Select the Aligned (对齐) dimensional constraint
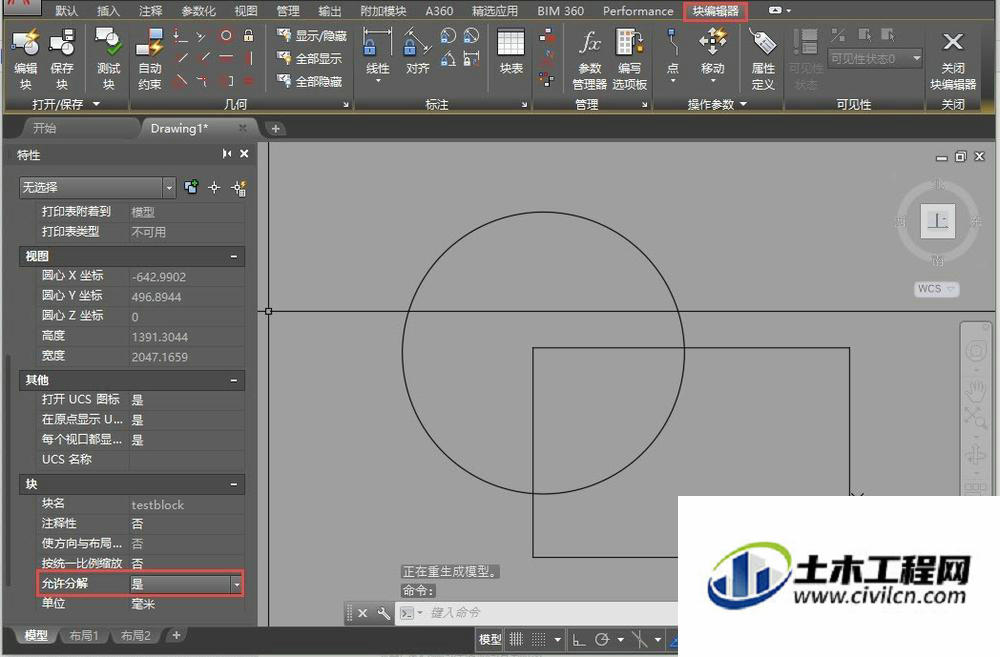 (x=418, y=52)
